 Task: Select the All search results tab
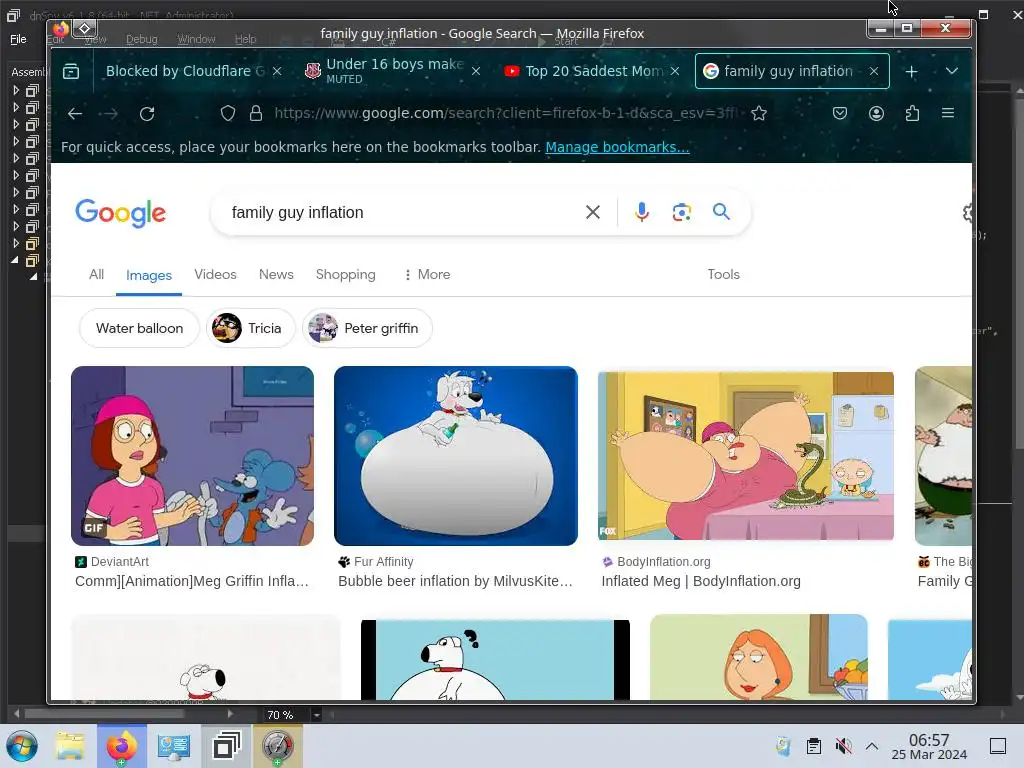pyautogui.click(x=97, y=275)
